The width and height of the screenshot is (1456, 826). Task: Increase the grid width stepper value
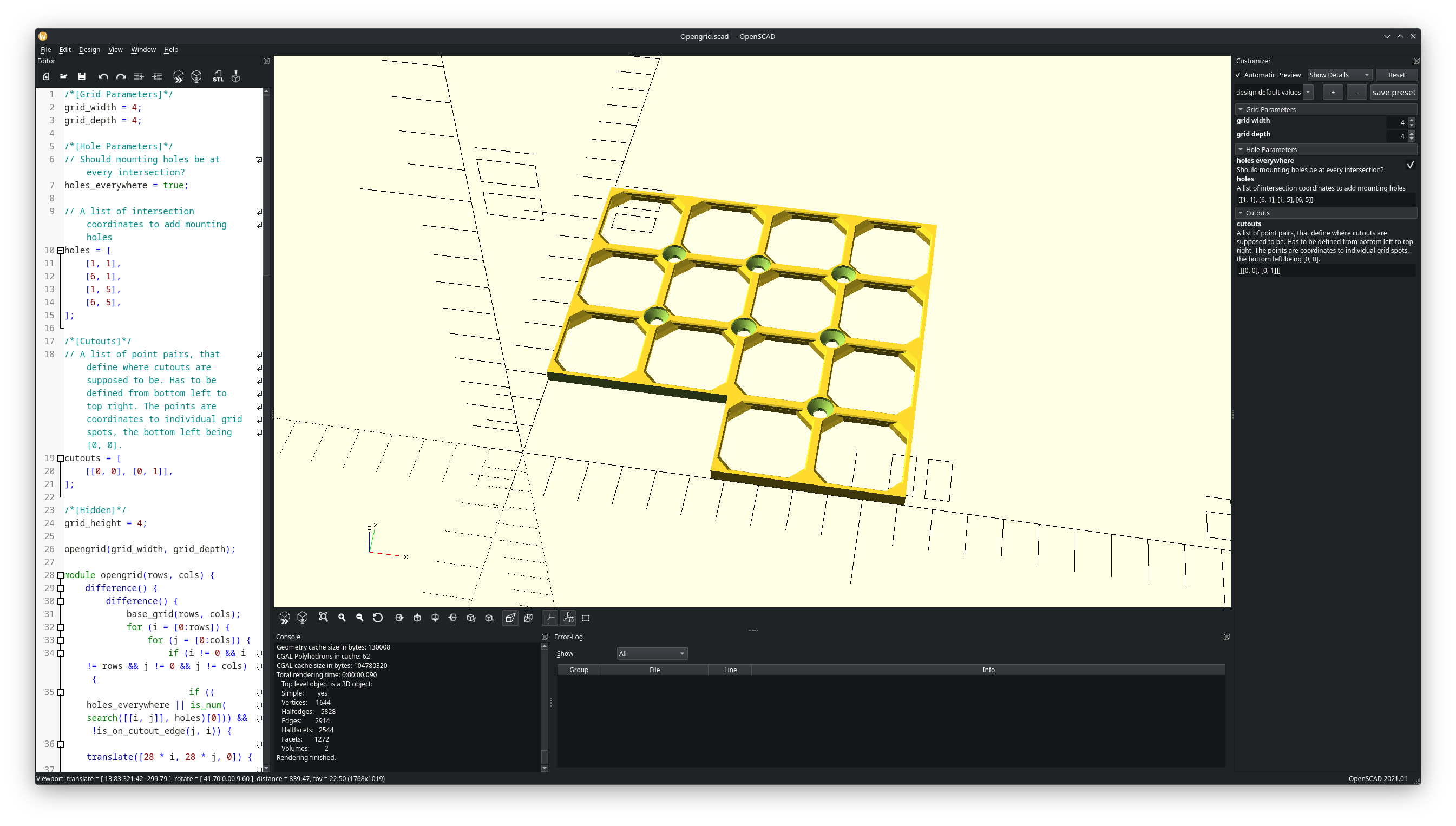1412,120
